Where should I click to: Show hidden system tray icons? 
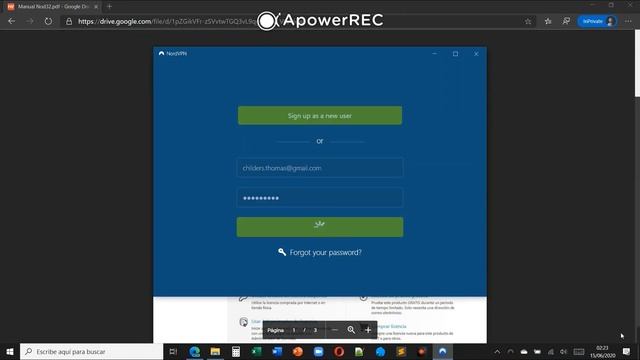497,351
